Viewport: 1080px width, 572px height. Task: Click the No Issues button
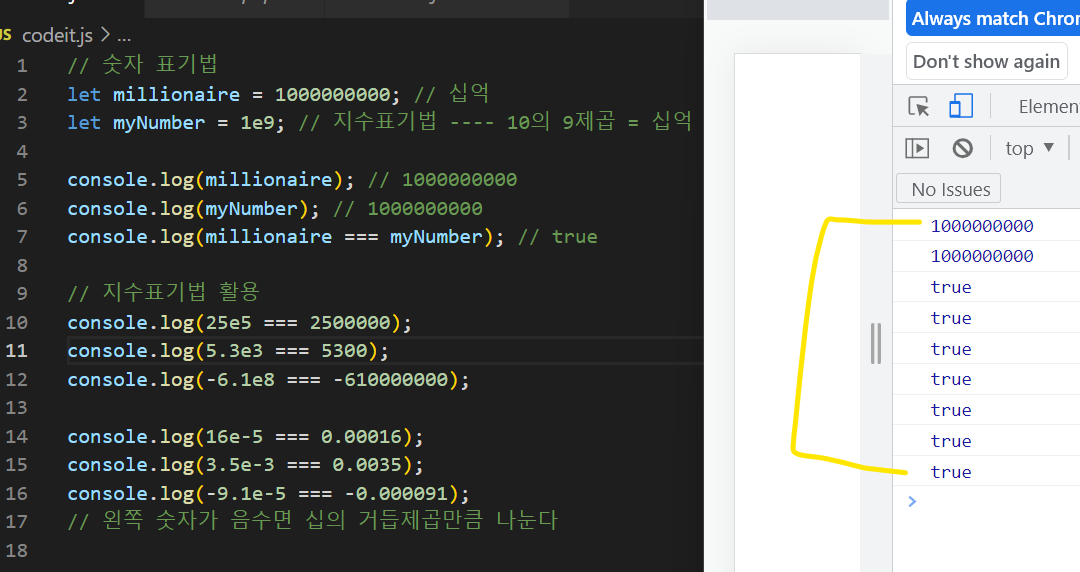(948, 189)
